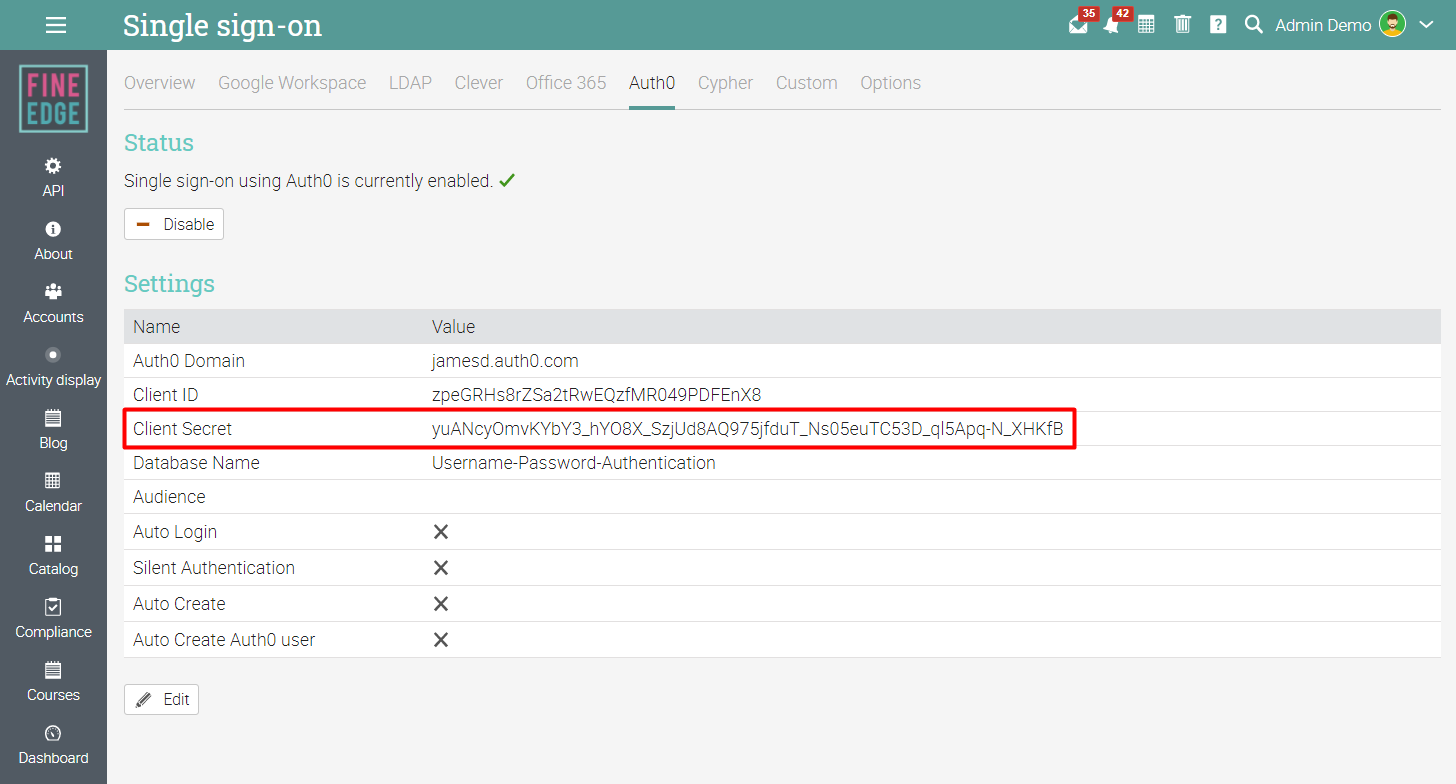The height and width of the screenshot is (784, 1456).
Task: Open the trash bin
Action: point(1182,25)
